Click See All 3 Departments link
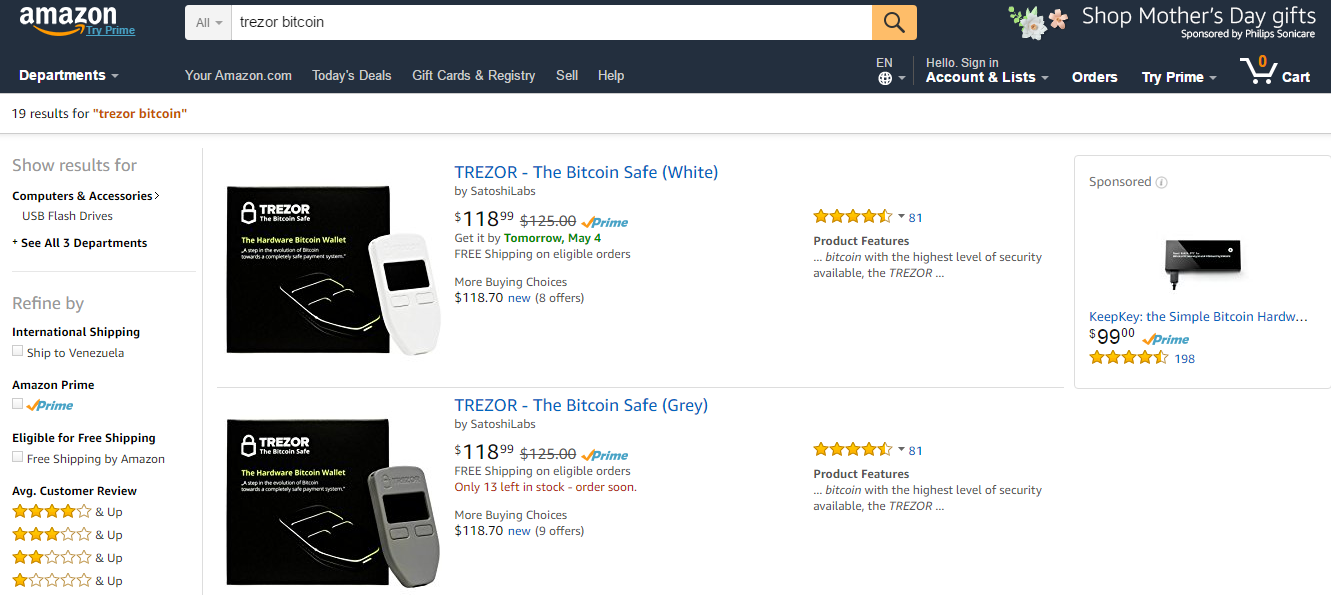Viewport: 1331px width, 595px height. (x=84, y=243)
